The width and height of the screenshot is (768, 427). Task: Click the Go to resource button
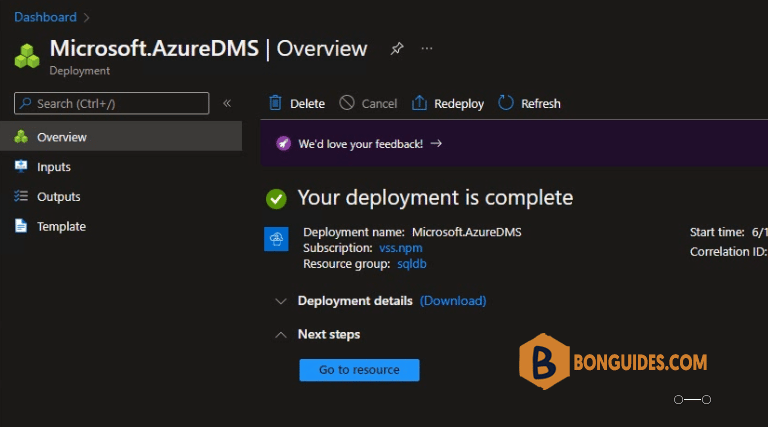(x=360, y=370)
